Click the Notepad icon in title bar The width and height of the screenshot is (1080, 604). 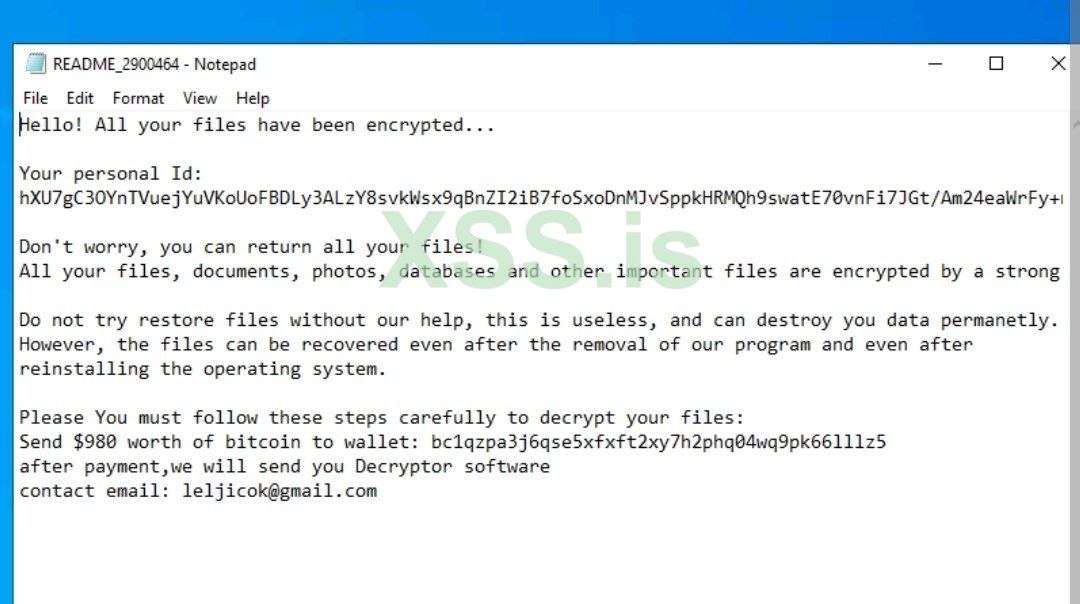pos(36,64)
